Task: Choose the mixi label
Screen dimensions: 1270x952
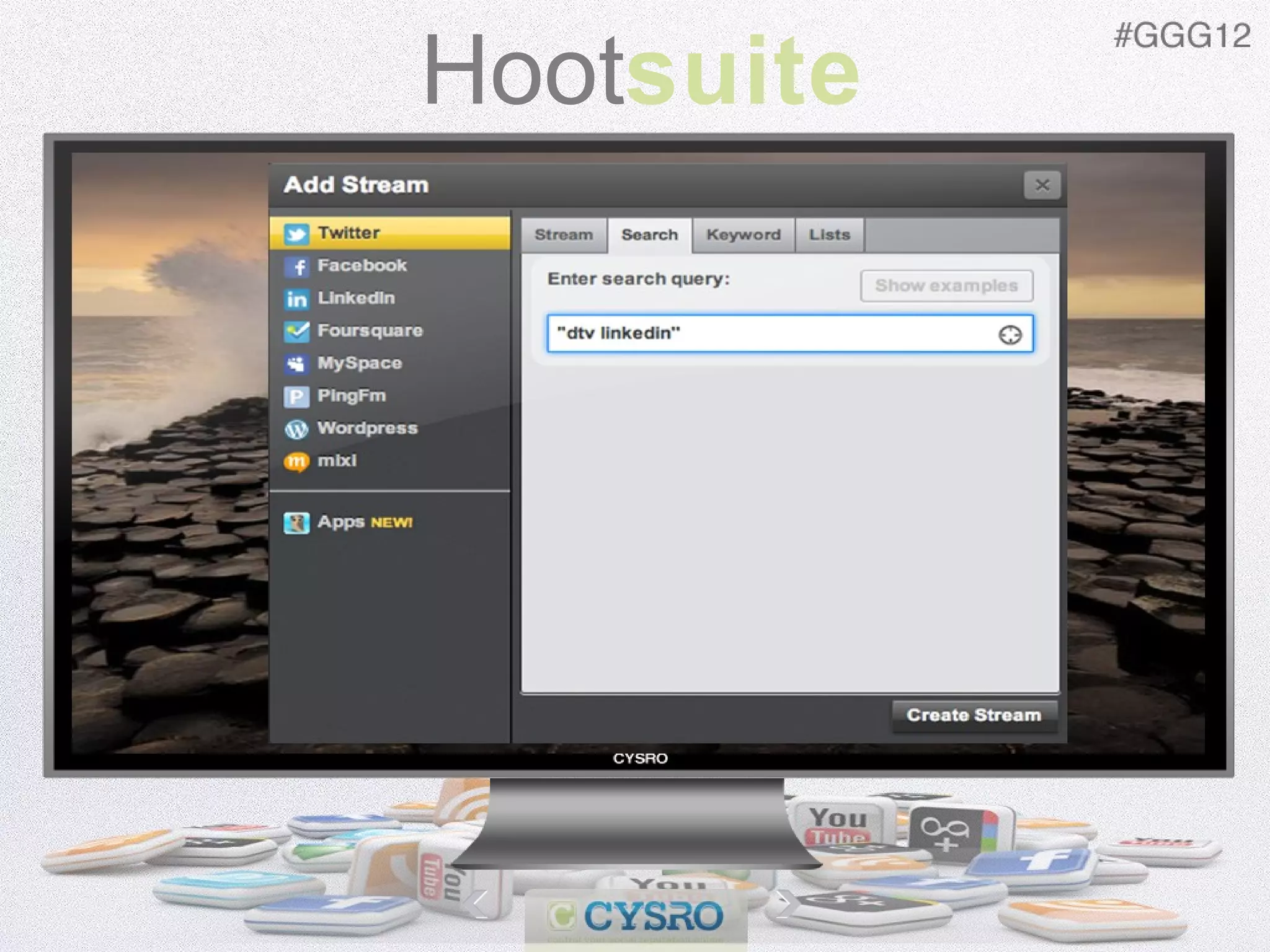Action: 337,461
